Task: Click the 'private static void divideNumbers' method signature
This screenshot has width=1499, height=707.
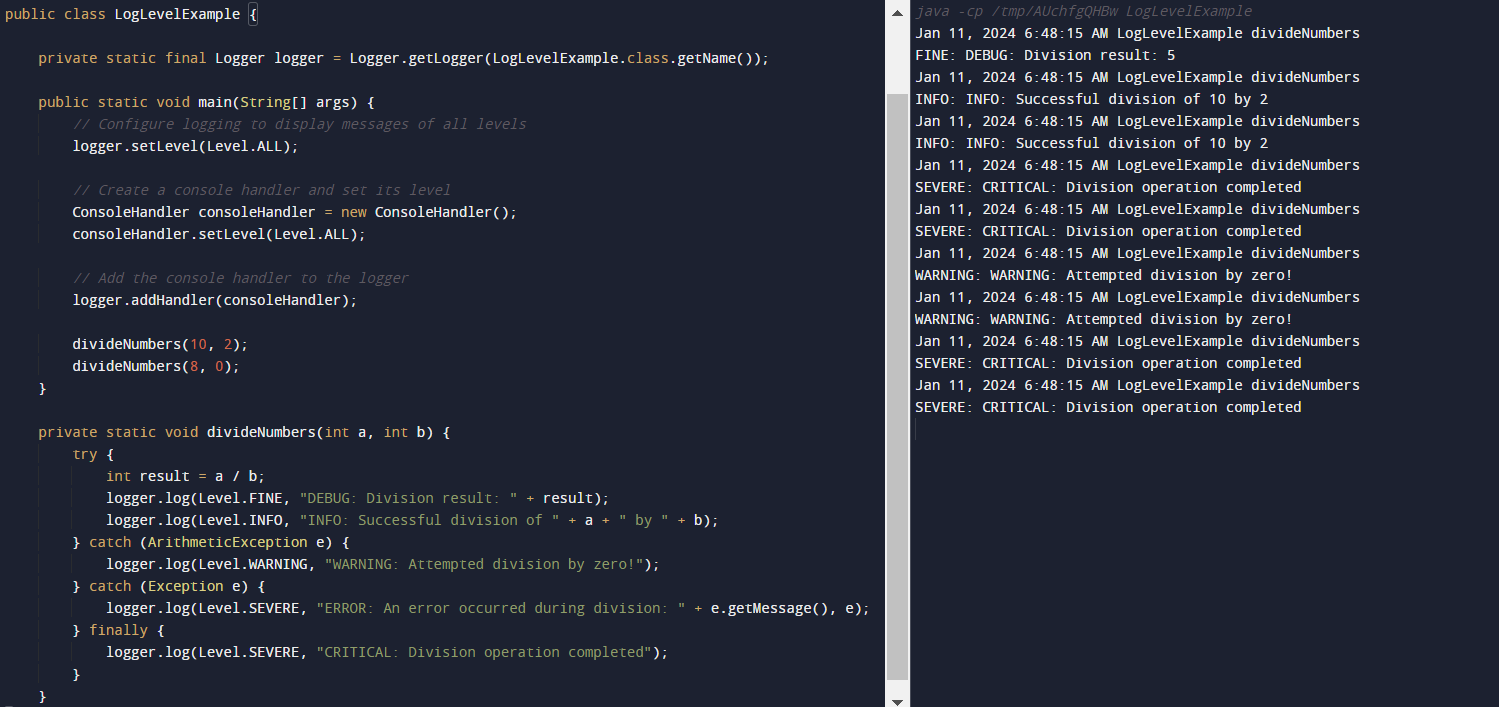Action: coord(244,432)
